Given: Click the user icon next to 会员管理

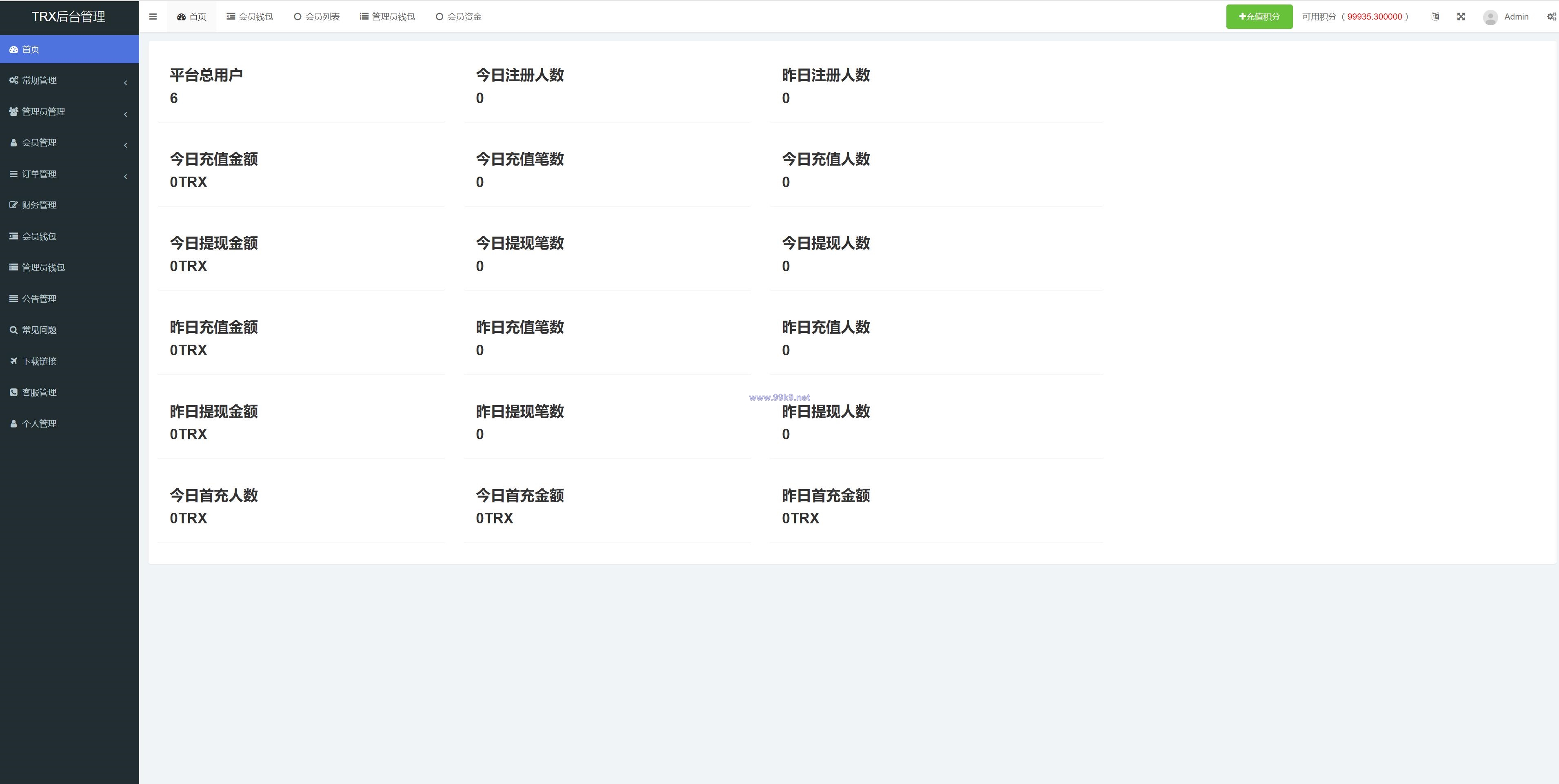Looking at the screenshot, I should [13, 143].
